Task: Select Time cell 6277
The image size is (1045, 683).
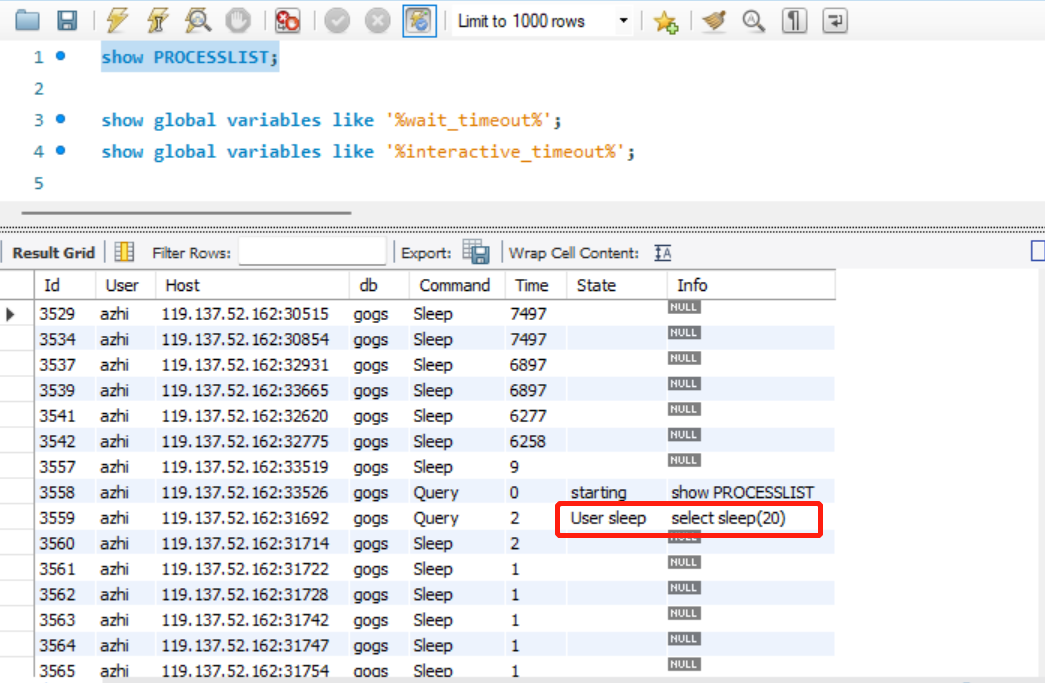Action: click(536, 416)
